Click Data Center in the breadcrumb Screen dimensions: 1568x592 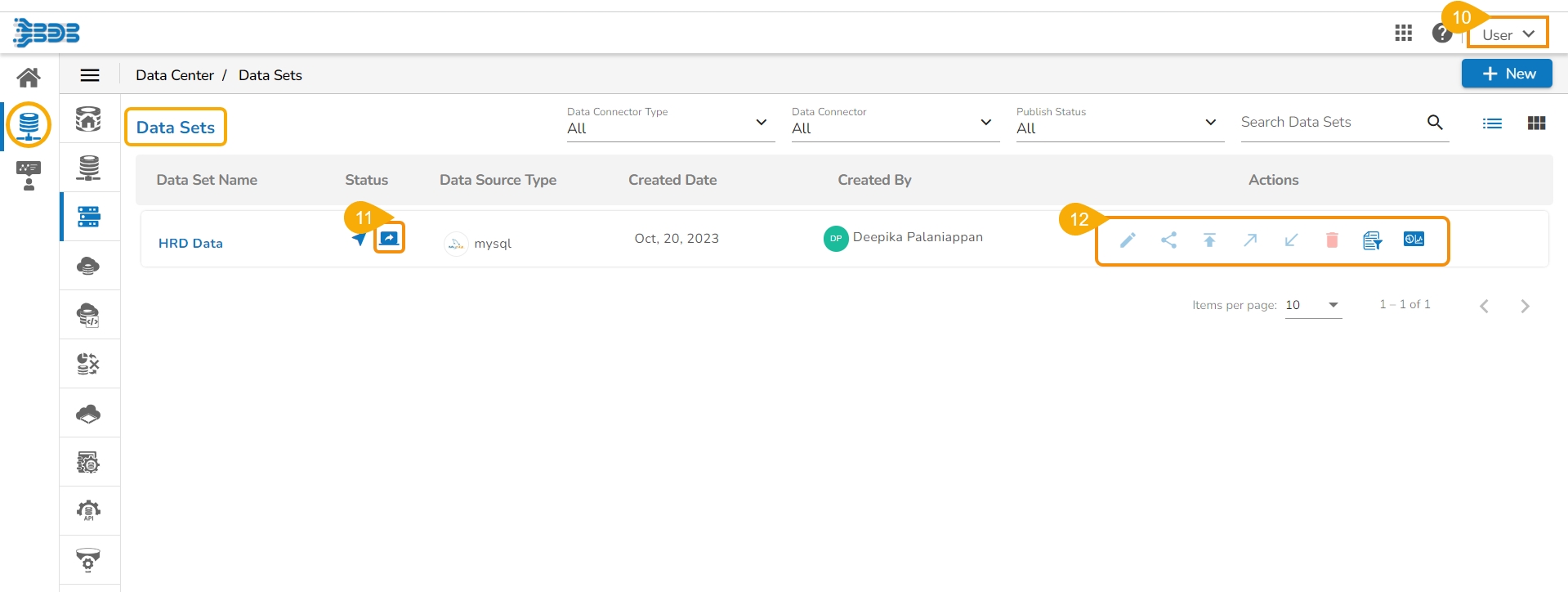pos(174,75)
